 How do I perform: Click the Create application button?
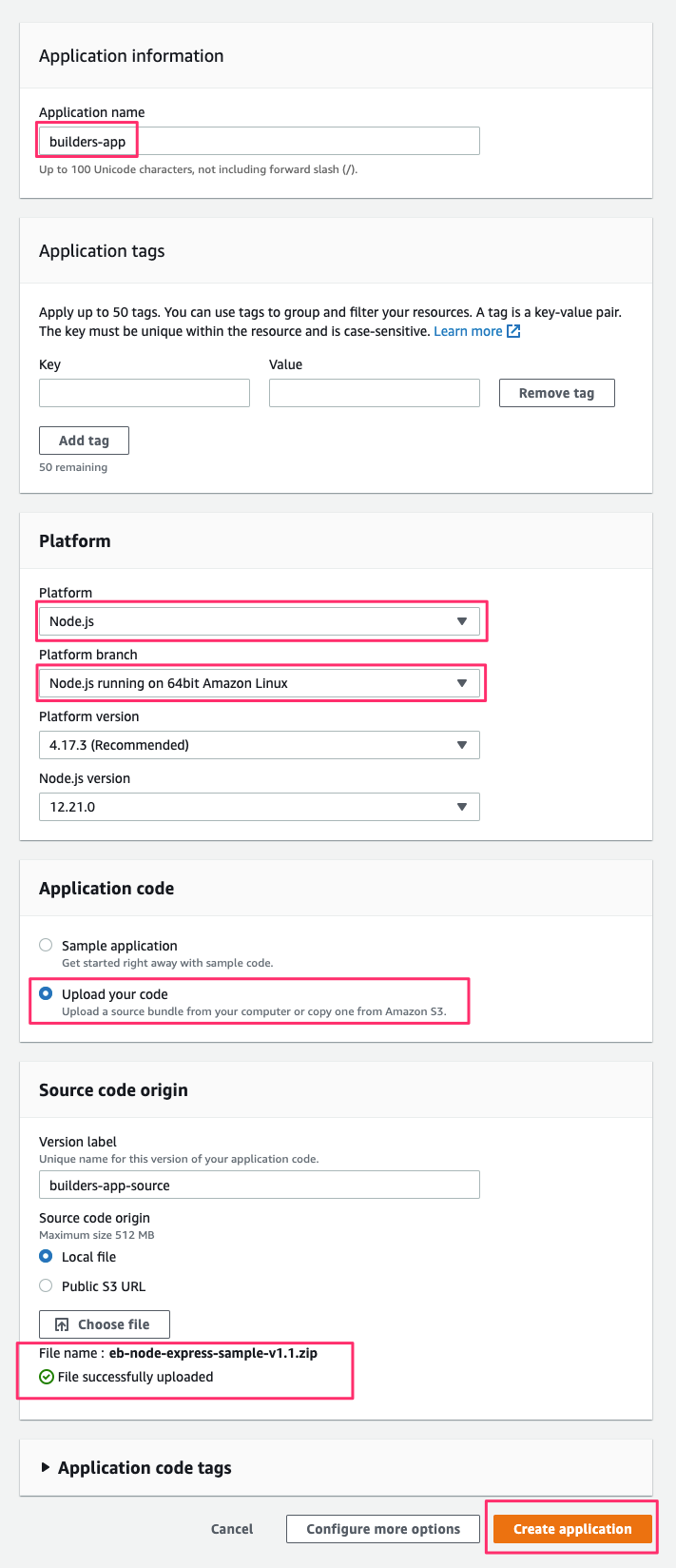[x=572, y=1529]
